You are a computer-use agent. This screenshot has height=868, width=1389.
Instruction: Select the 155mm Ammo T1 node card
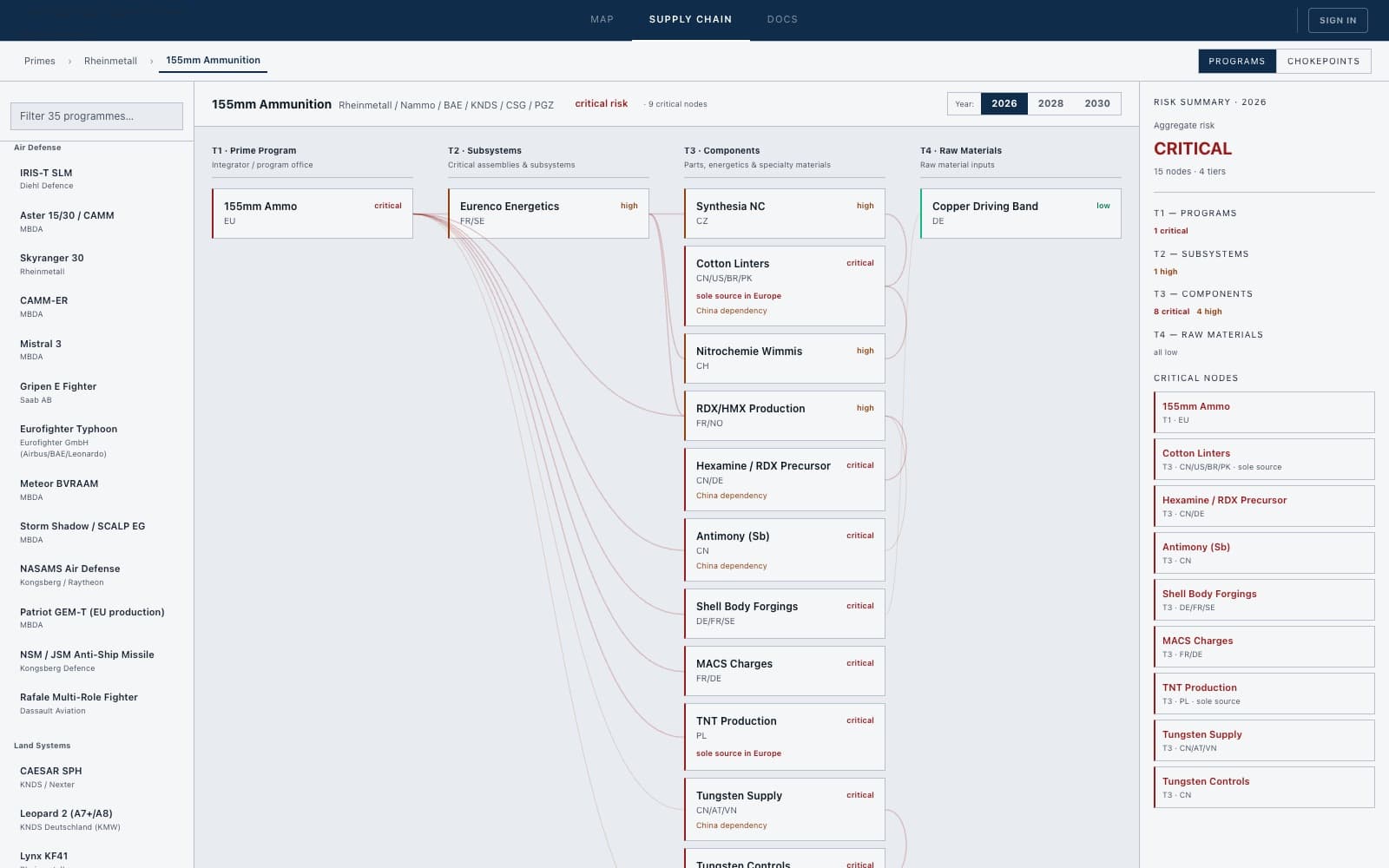(x=313, y=214)
